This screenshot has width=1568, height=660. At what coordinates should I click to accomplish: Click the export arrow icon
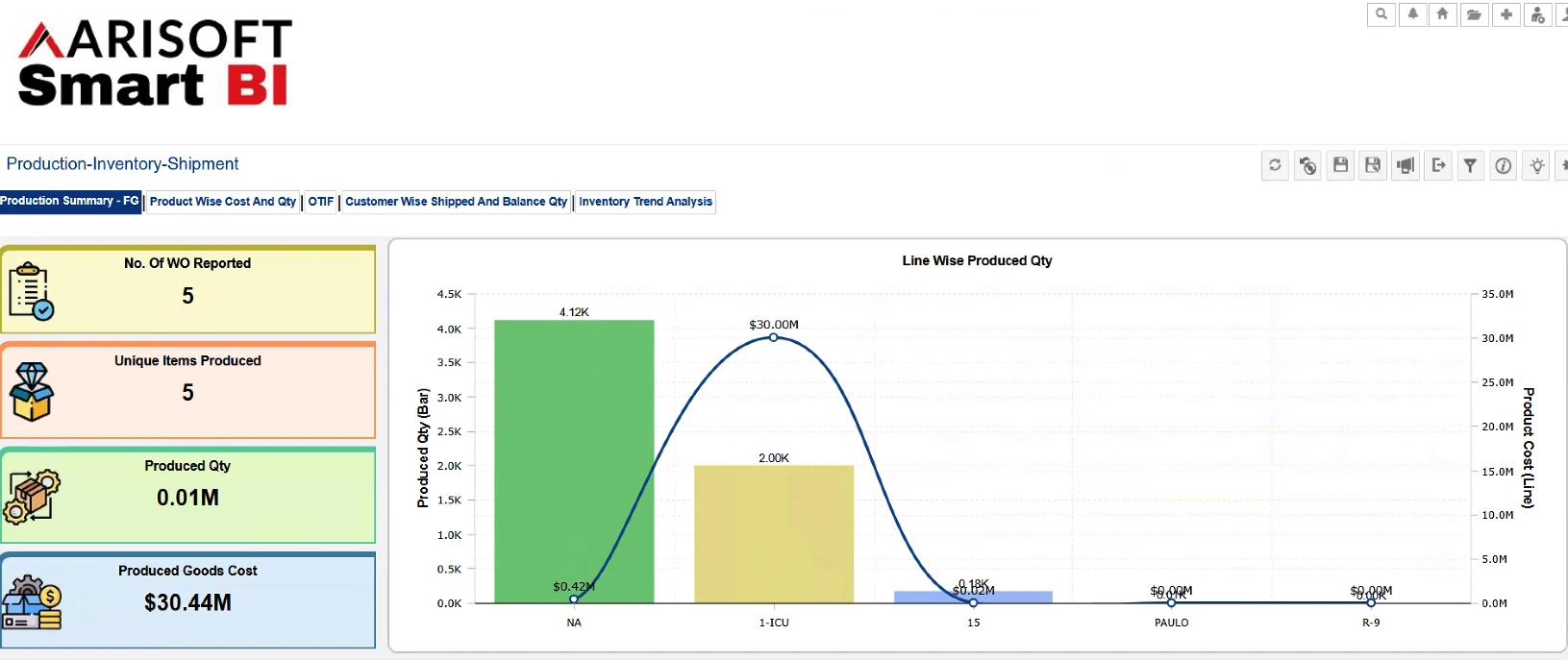(x=1438, y=165)
